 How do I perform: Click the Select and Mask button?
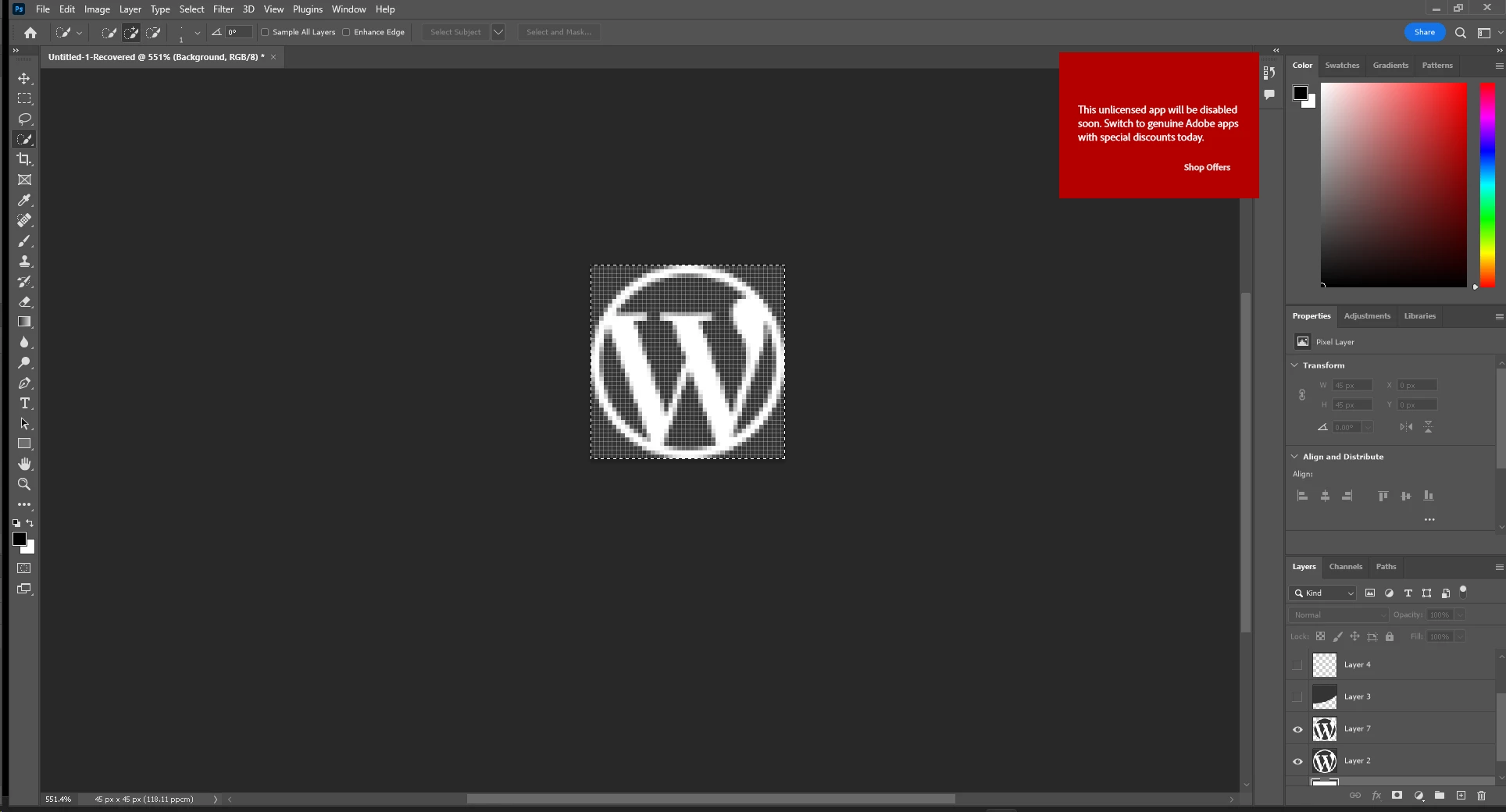[x=559, y=32]
